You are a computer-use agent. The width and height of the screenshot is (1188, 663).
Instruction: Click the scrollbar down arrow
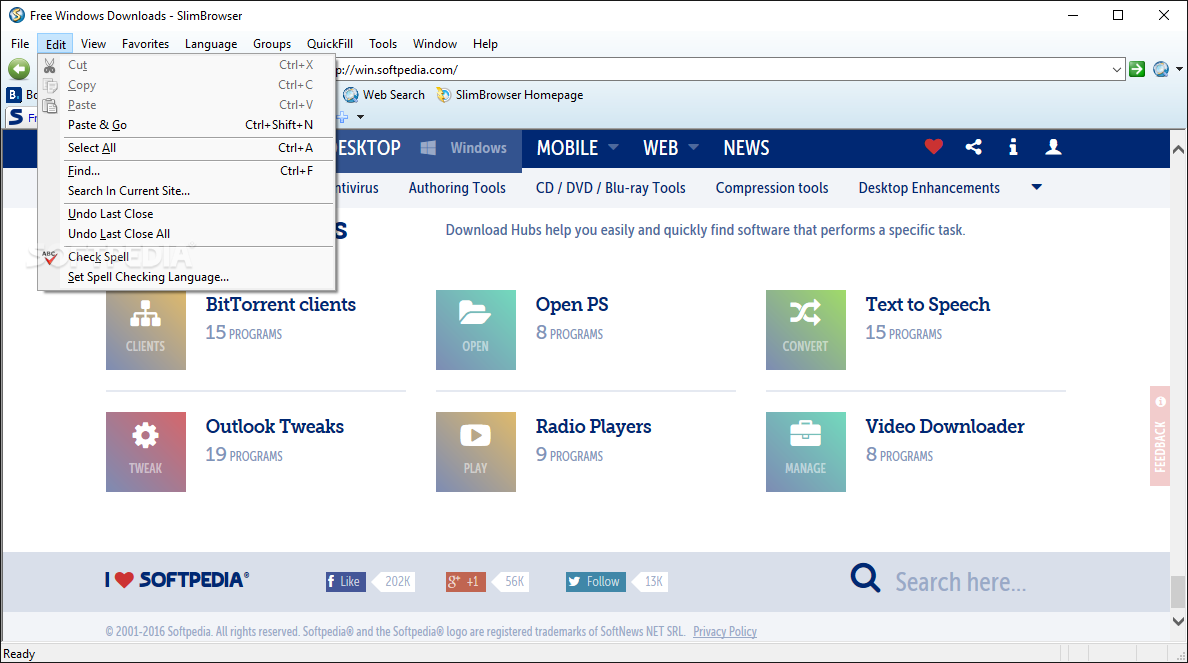coord(1178,621)
